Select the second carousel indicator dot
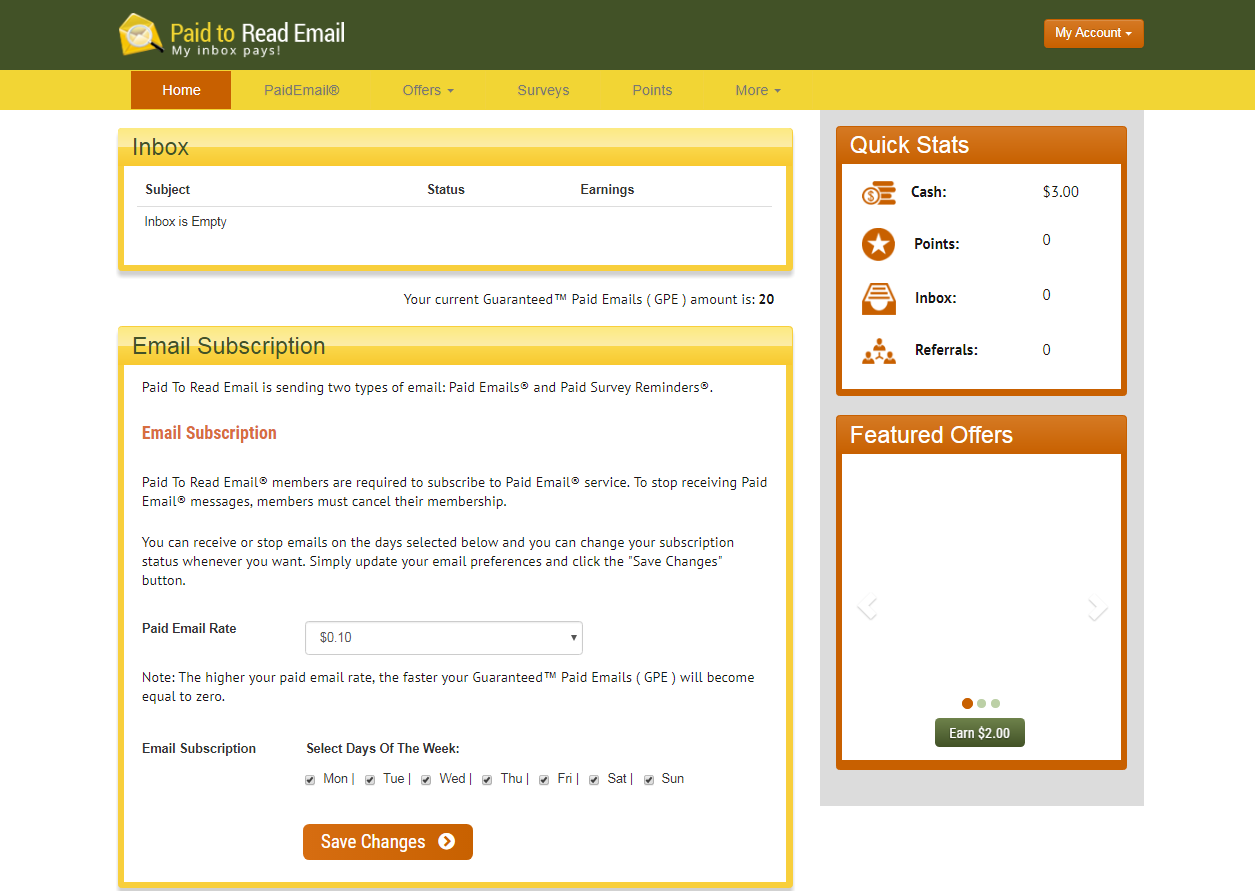 [x=982, y=703]
